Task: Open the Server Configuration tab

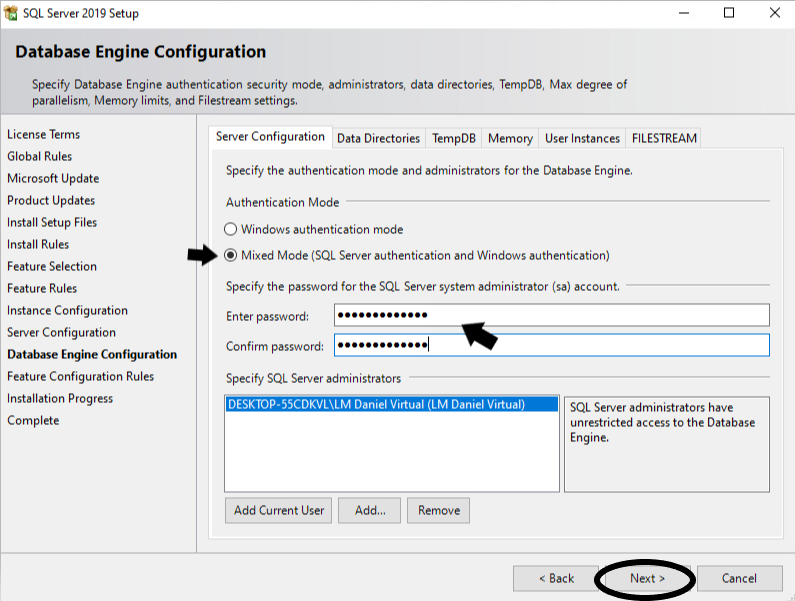Action: [270, 137]
